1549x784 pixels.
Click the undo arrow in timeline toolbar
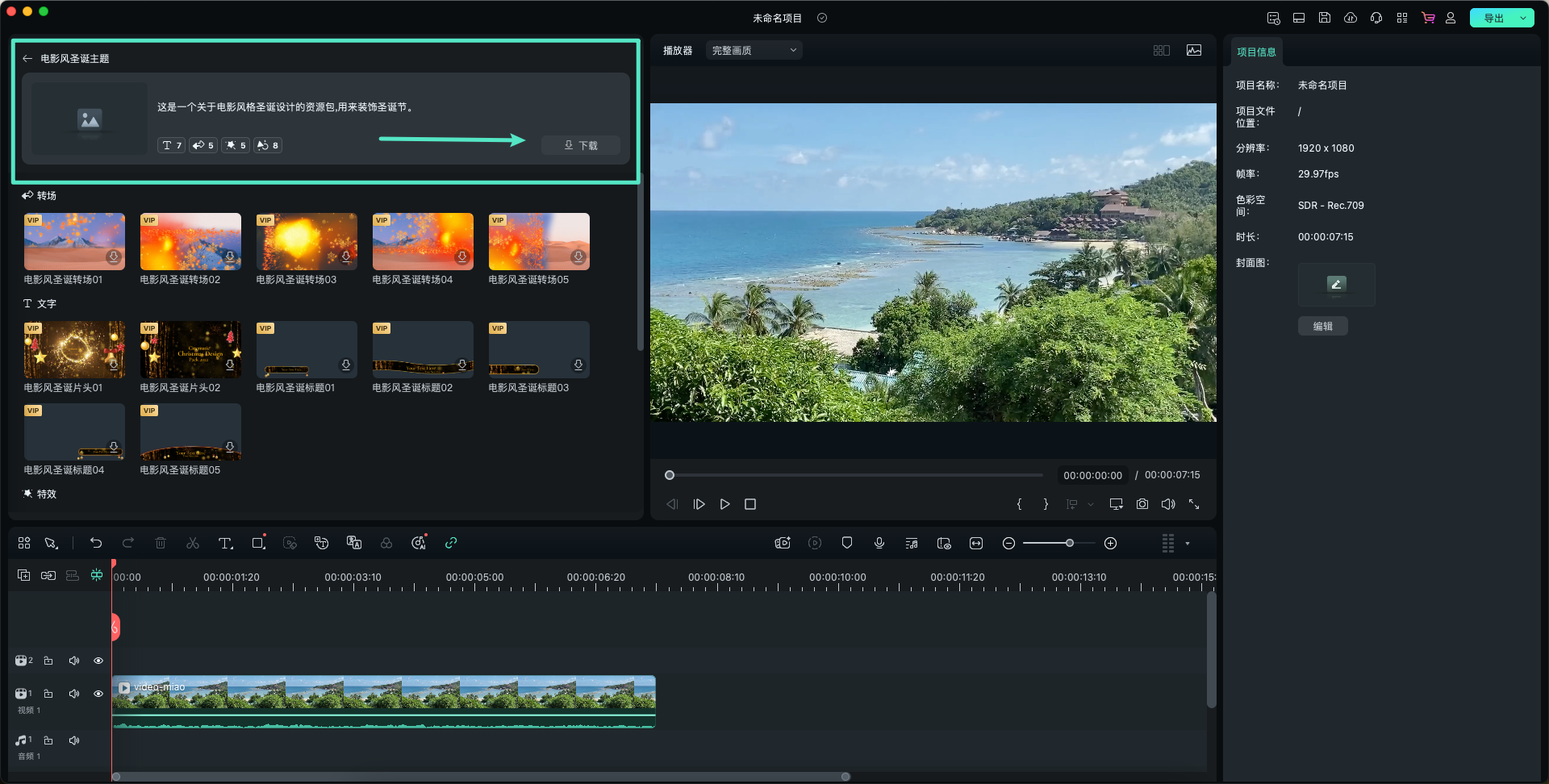pos(96,543)
